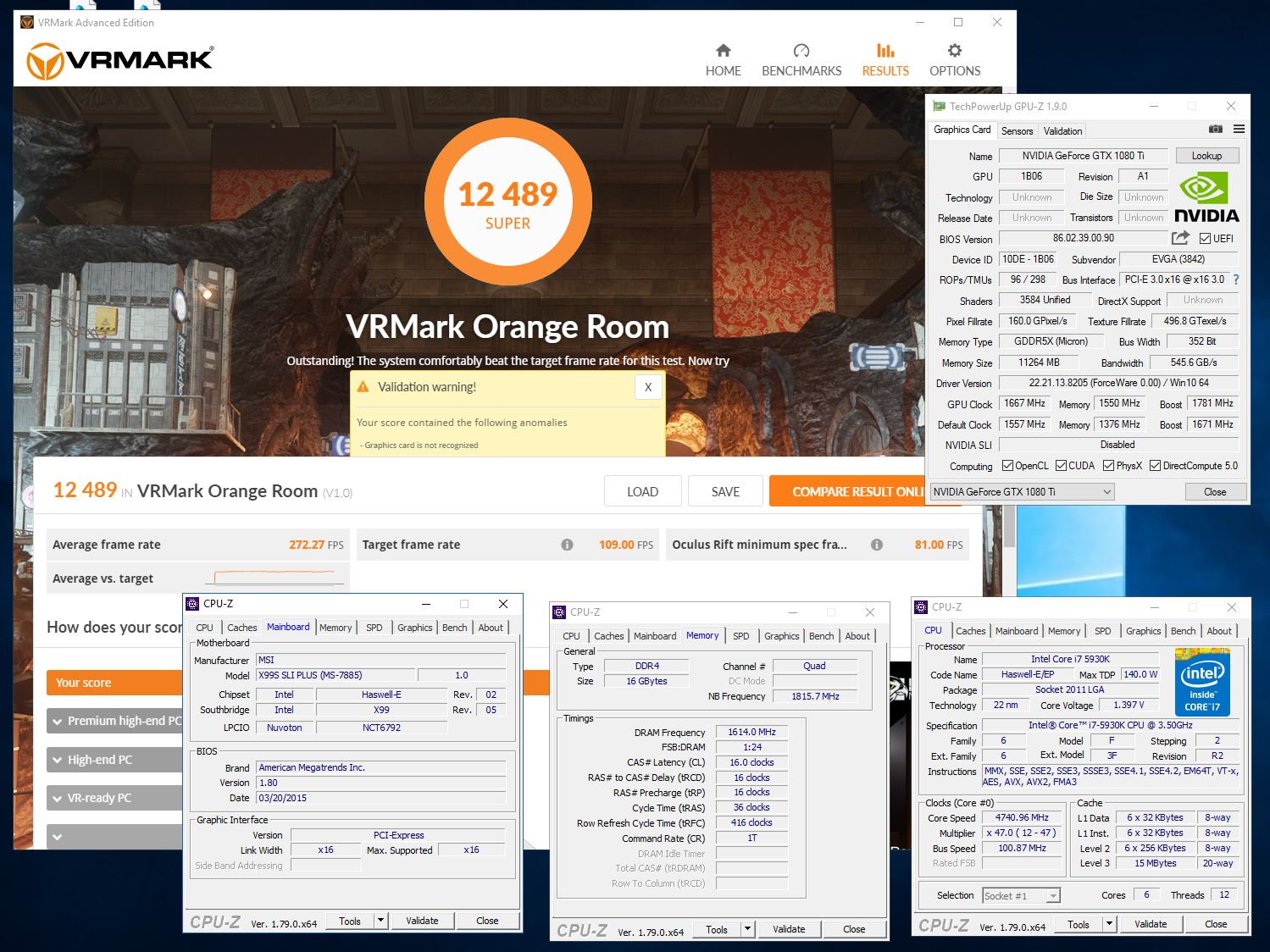Switch to the Validation tab in GPU-Z
This screenshot has height=952, width=1270.
(1062, 130)
